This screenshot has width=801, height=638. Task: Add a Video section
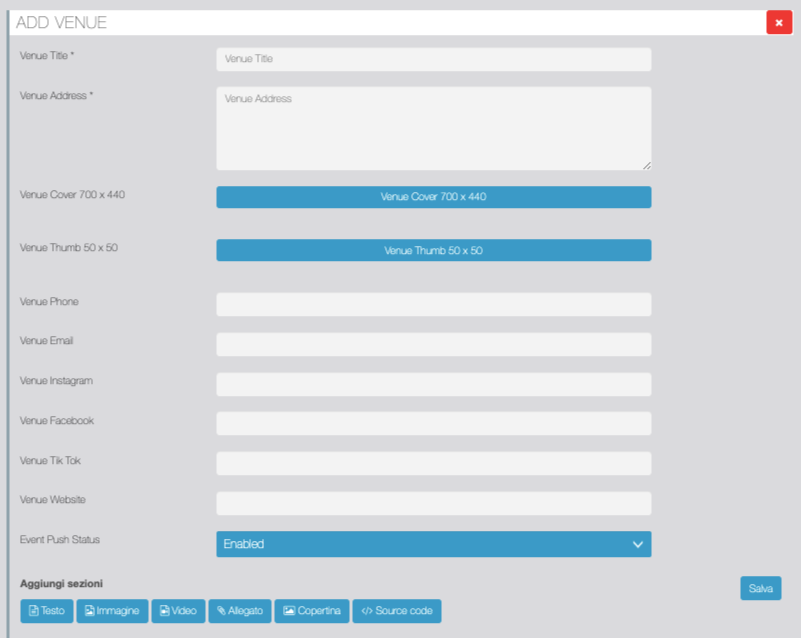178,611
